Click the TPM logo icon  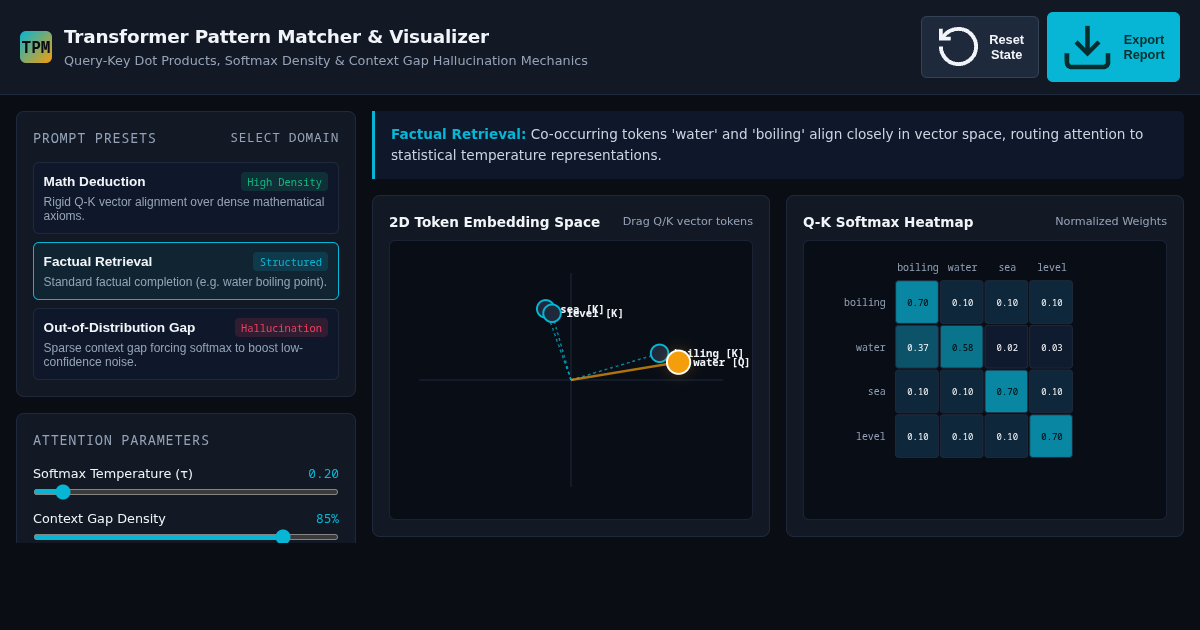(x=36, y=47)
